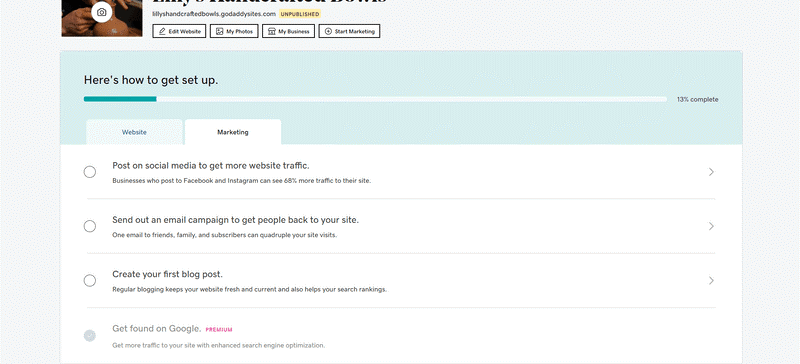The width and height of the screenshot is (800, 364).
Task: Expand the Post on social media chevron
Action: [711, 172]
